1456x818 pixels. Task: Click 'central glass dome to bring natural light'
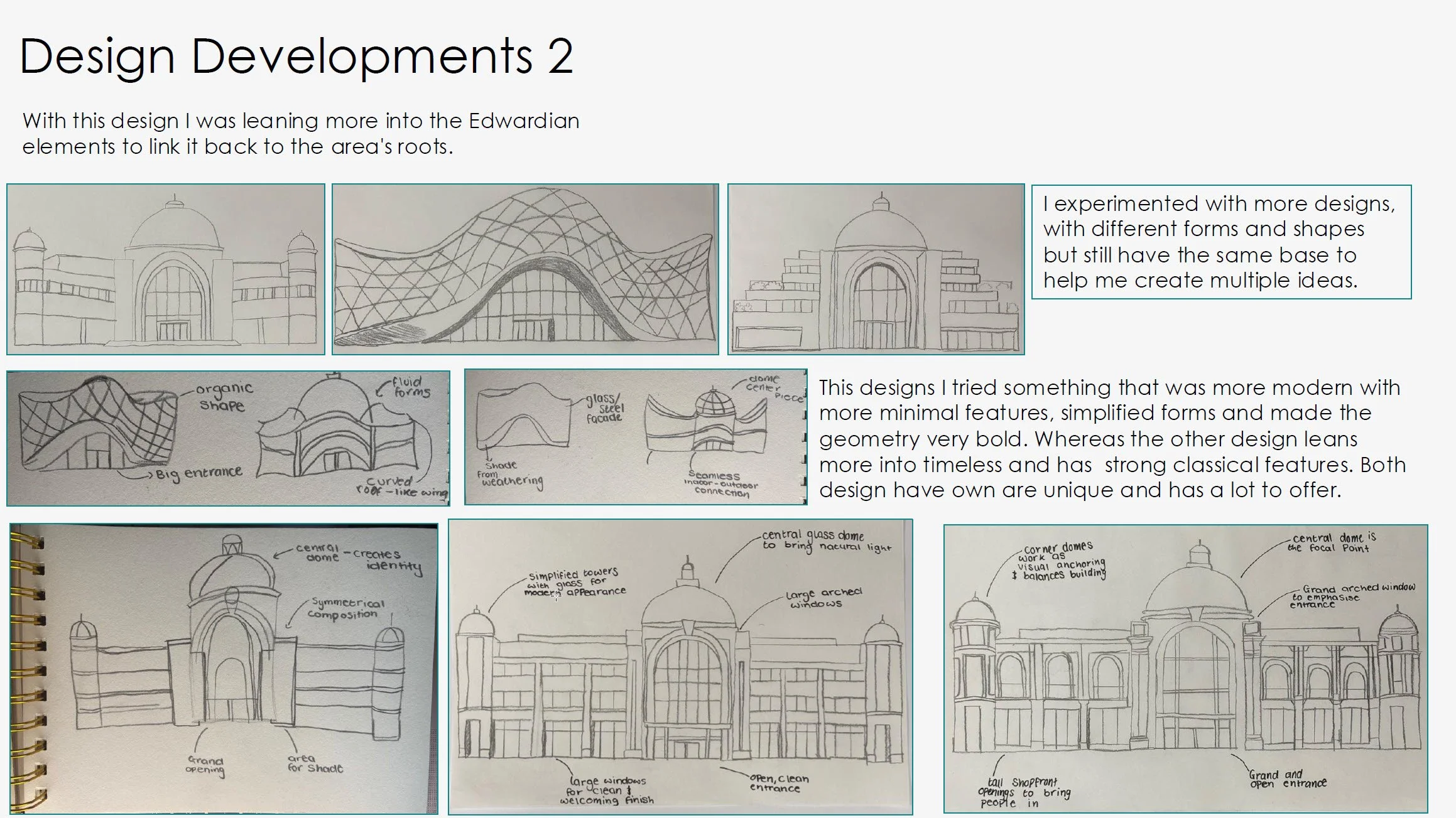tap(827, 541)
